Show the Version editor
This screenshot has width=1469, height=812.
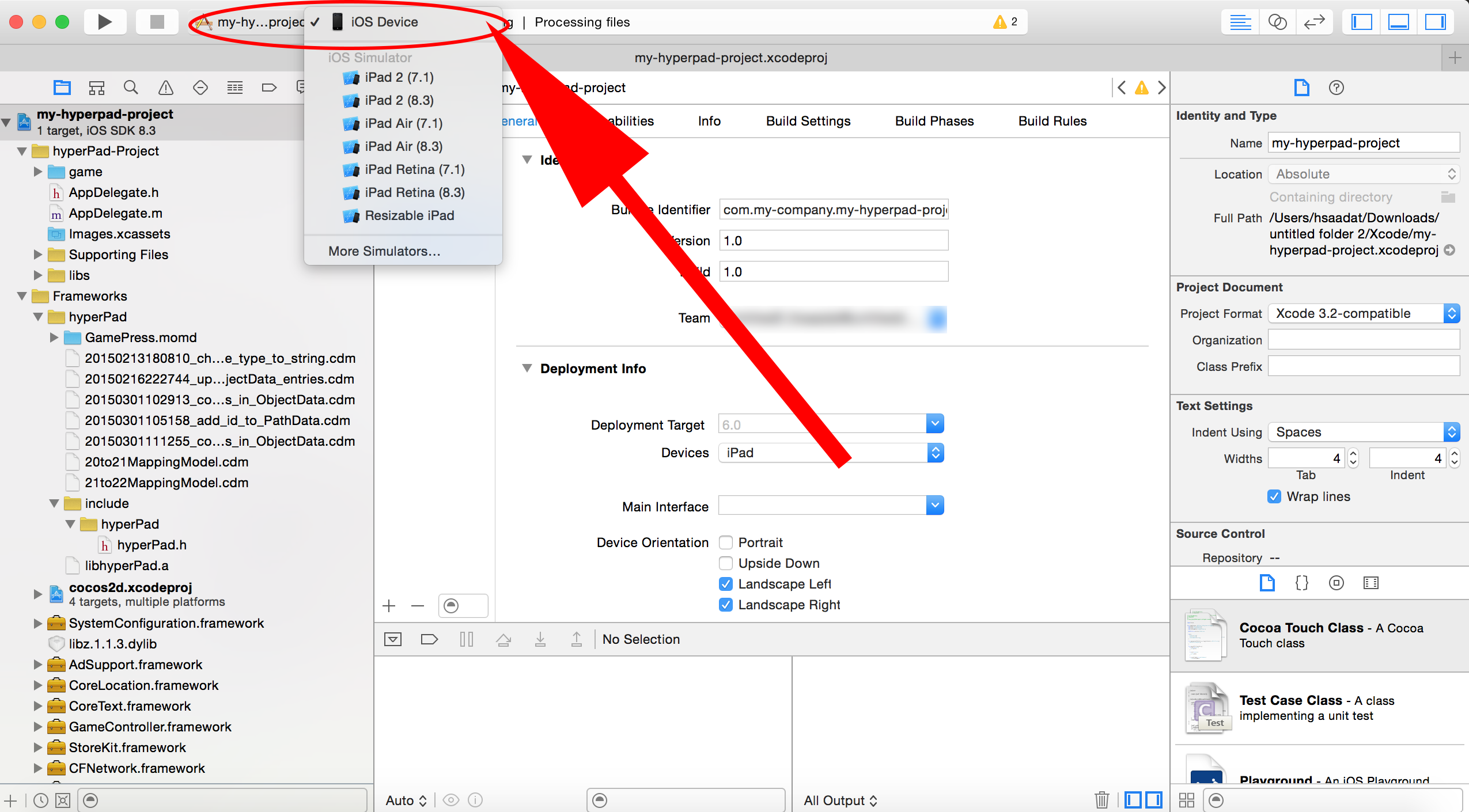tap(1314, 22)
